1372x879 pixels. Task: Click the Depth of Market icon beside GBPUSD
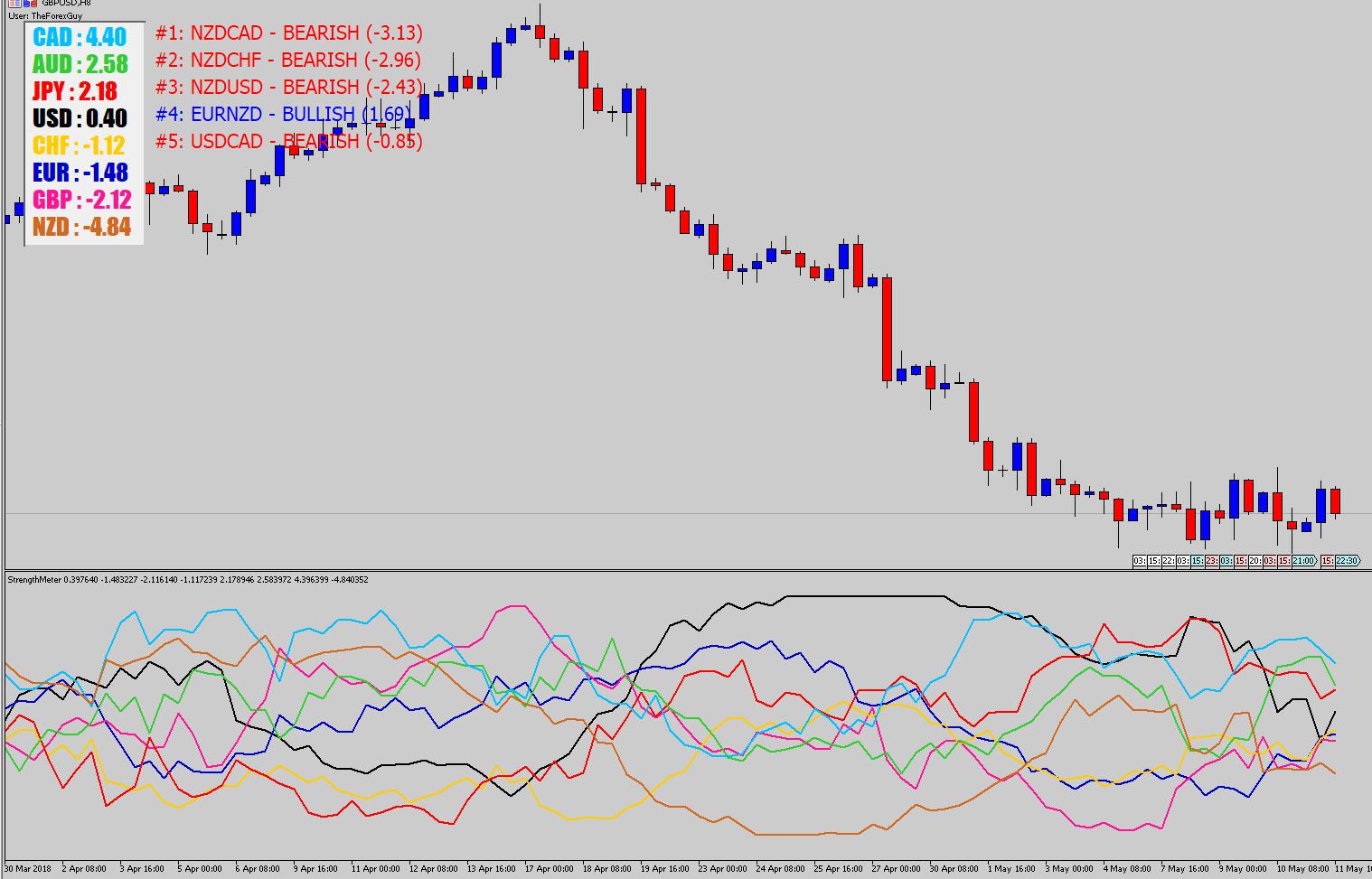[14, 3]
